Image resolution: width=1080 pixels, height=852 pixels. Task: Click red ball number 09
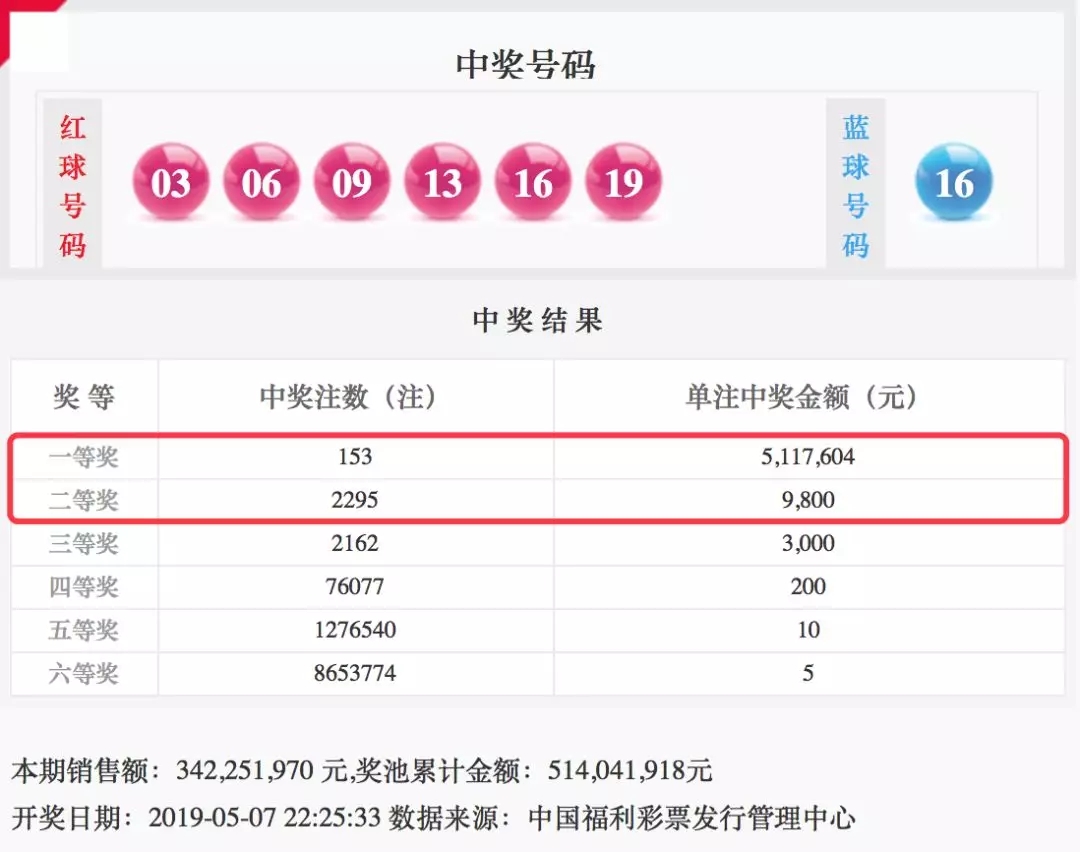pos(352,182)
